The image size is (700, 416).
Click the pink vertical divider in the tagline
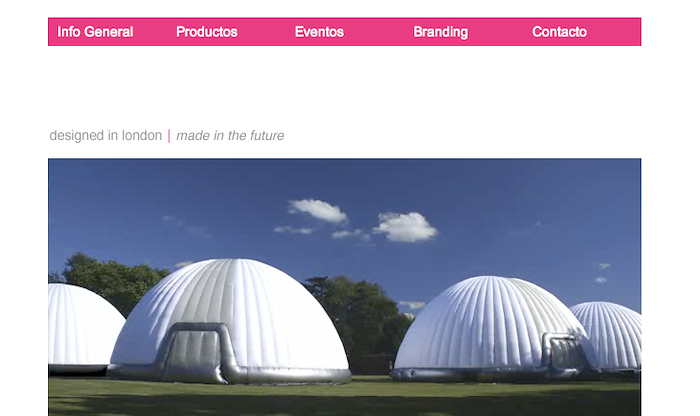coord(169,136)
